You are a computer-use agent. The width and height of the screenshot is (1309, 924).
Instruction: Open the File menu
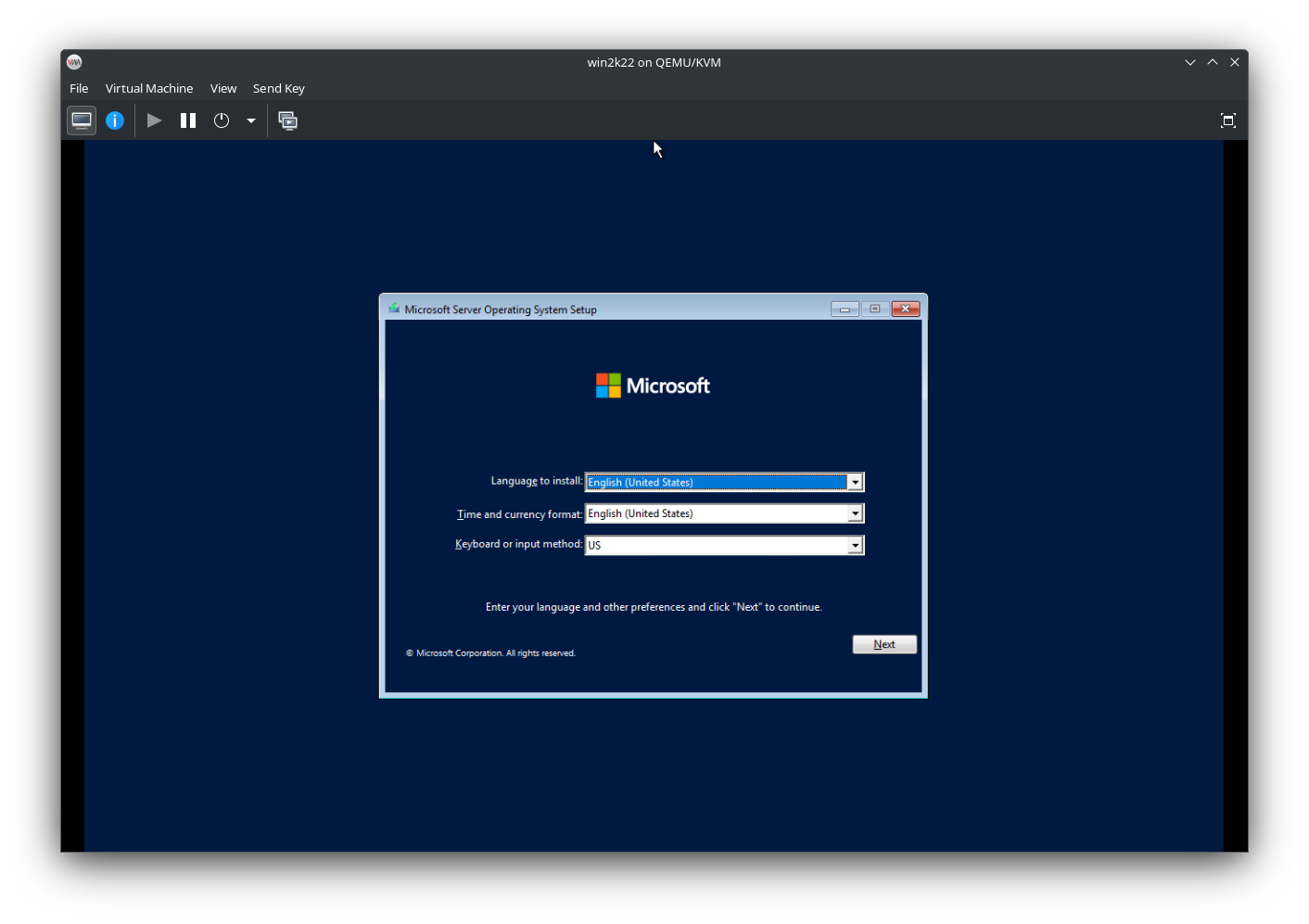click(x=79, y=88)
